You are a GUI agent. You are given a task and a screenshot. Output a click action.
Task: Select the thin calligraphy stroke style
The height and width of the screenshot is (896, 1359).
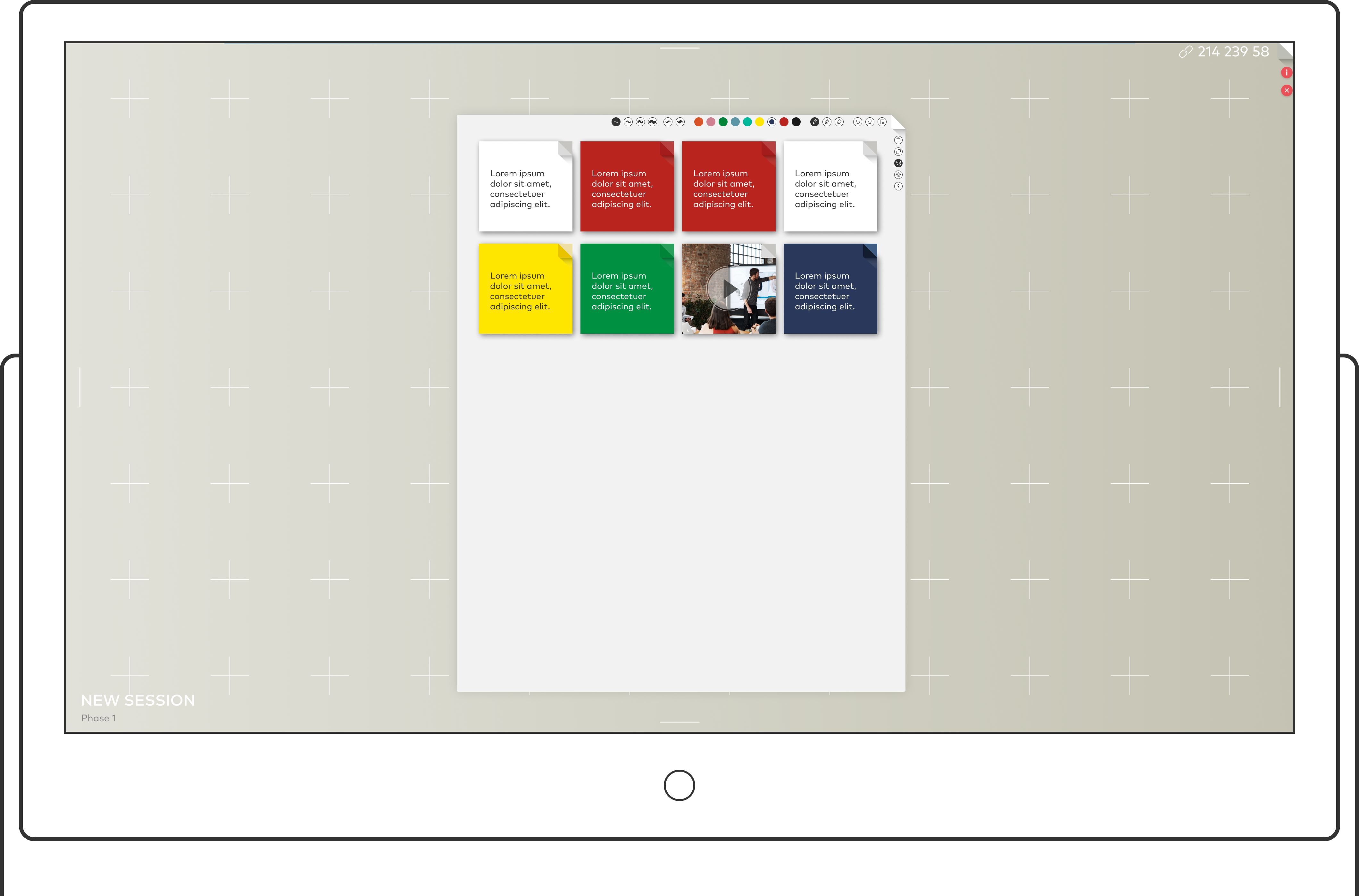coord(668,122)
